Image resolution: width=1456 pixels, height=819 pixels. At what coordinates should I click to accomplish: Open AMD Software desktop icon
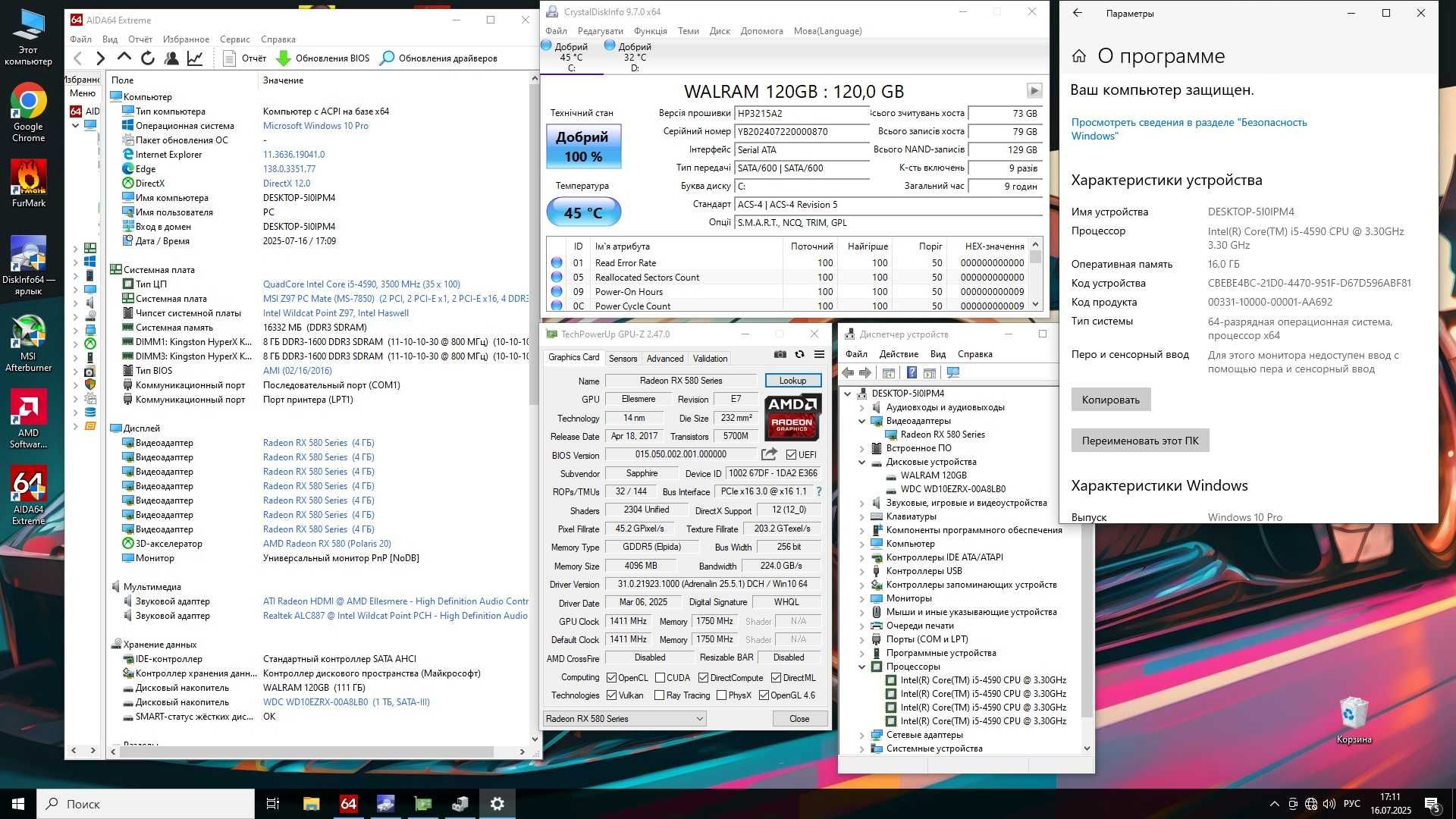pyautogui.click(x=28, y=419)
